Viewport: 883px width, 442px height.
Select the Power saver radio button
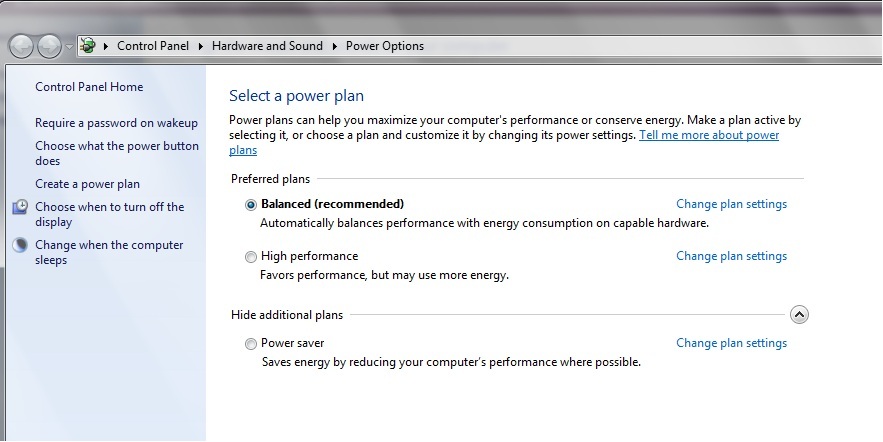point(251,344)
